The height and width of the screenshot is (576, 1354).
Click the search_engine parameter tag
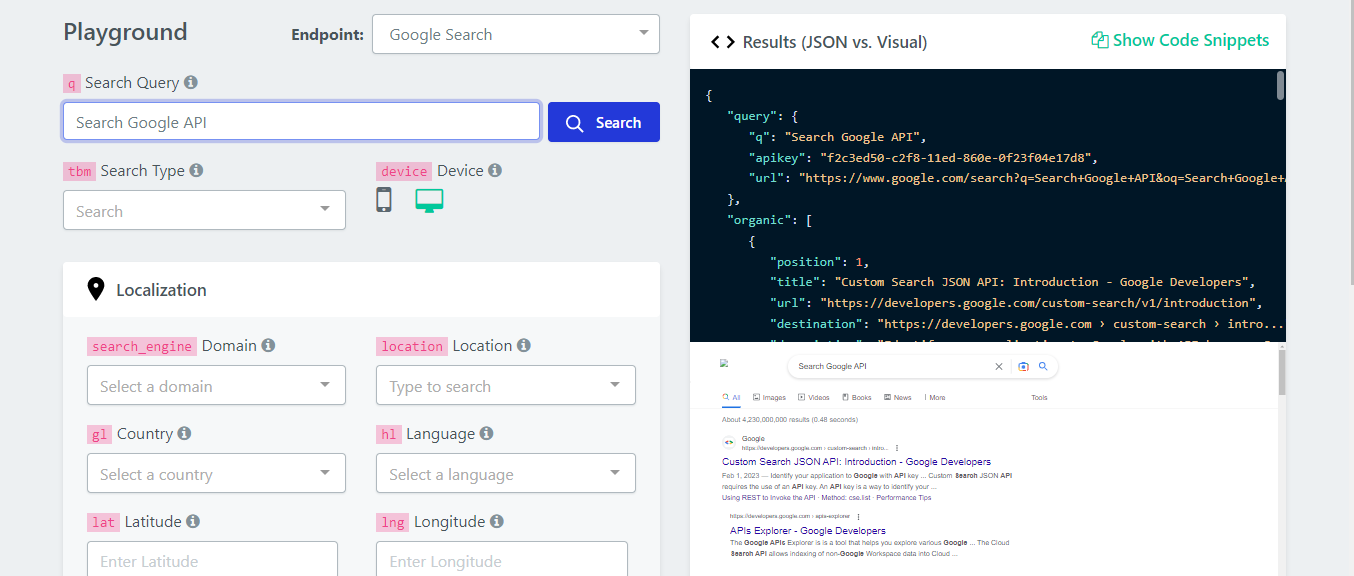(x=142, y=346)
